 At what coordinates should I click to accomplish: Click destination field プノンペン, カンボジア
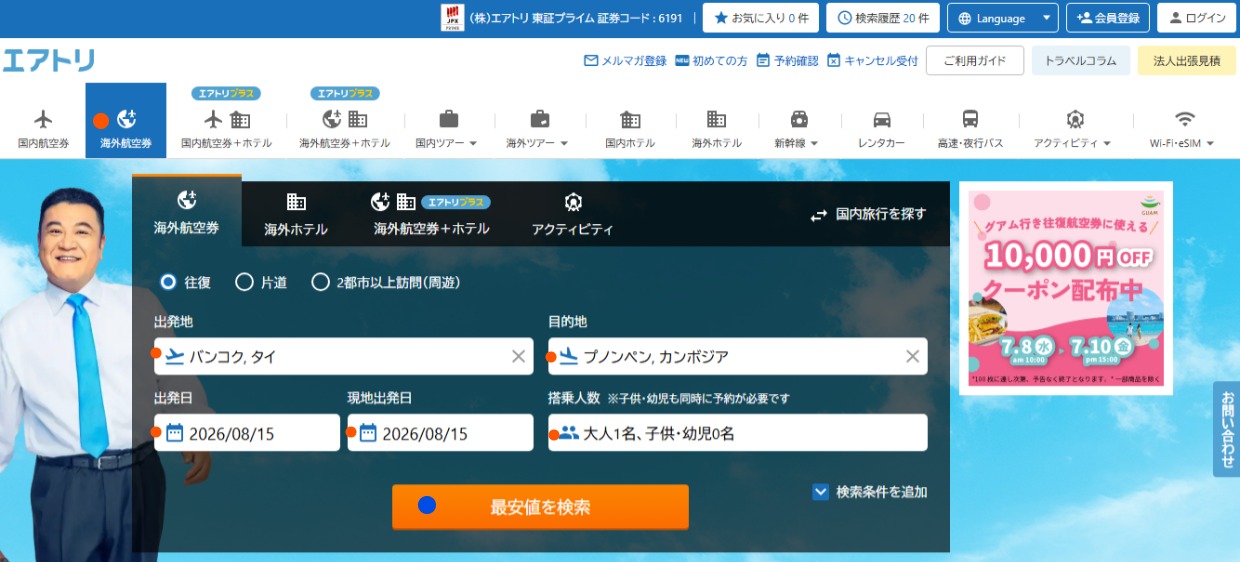(737, 356)
